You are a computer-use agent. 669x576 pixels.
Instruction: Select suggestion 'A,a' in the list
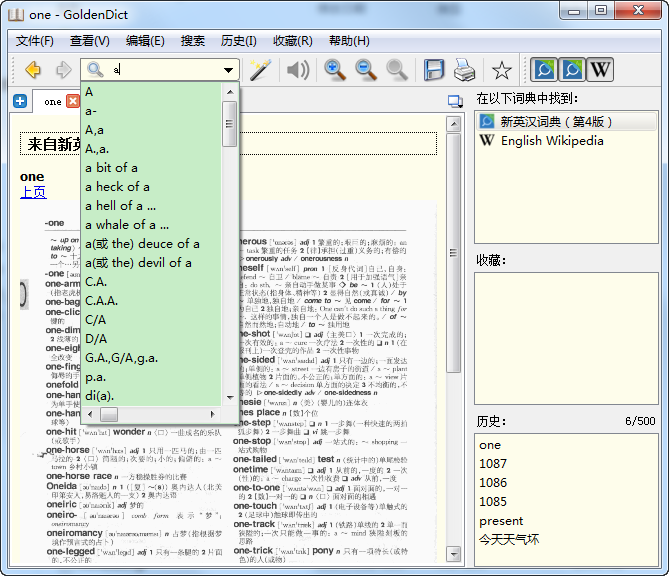coord(152,130)
